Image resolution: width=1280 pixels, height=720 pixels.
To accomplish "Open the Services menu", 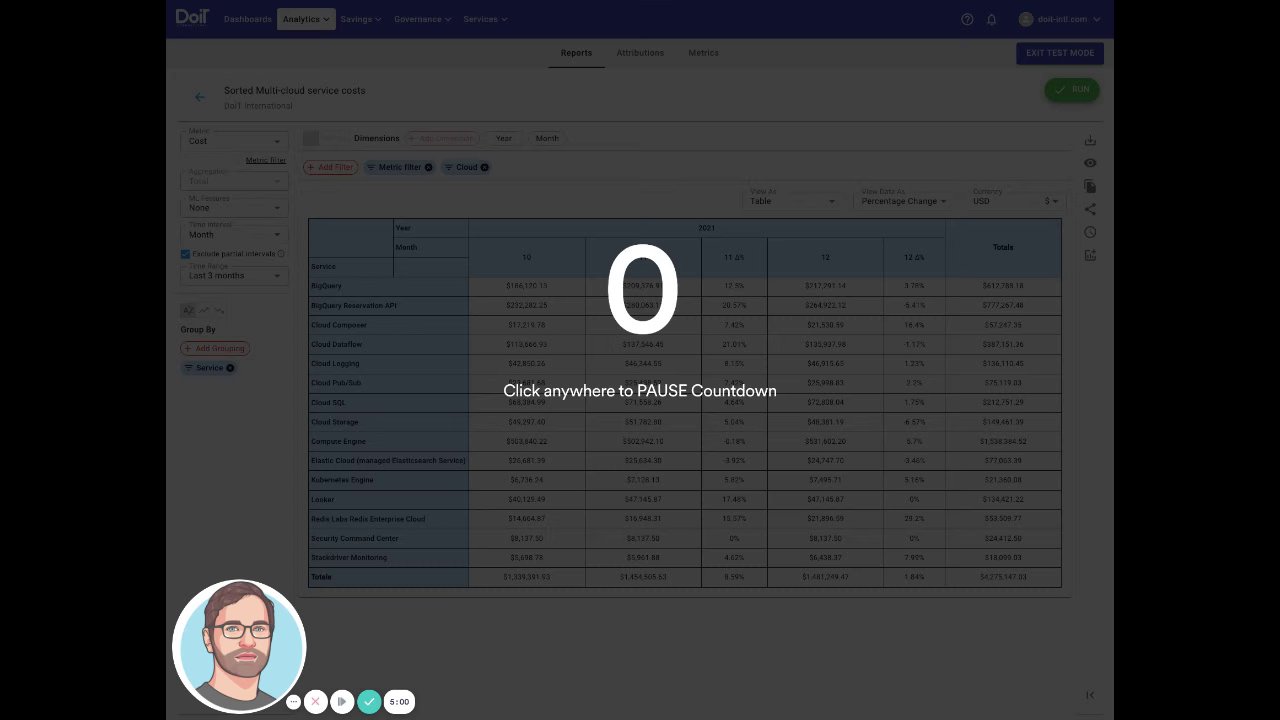I will [485, 19].
